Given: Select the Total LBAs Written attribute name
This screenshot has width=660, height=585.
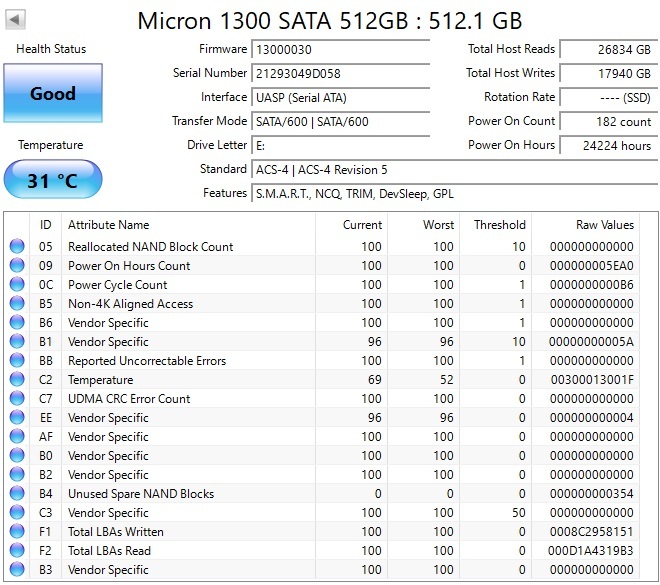Looking at the screenshot, I should tap(115, 532).
